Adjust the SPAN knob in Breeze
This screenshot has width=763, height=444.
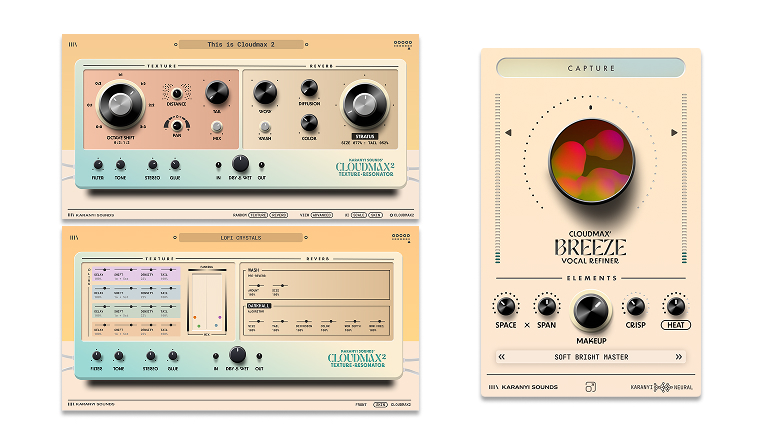pyautogui.click(x=546, y=306)
